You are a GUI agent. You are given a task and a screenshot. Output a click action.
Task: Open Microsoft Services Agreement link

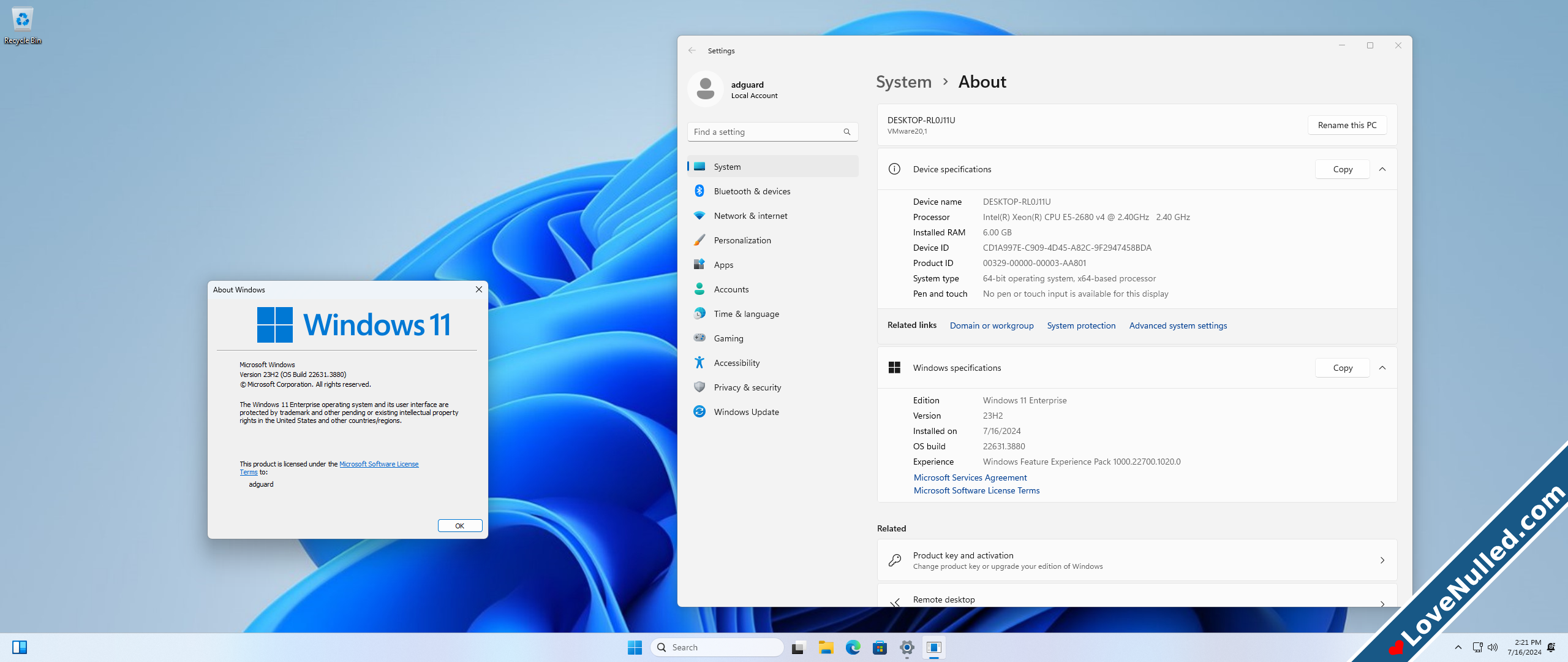970,477
